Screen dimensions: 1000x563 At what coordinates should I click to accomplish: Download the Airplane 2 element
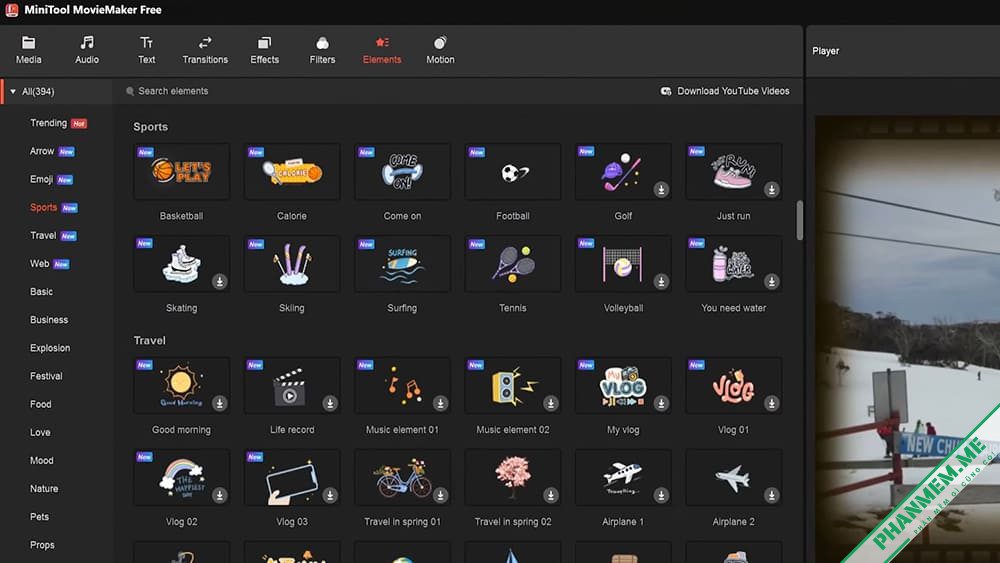[772, 495]
